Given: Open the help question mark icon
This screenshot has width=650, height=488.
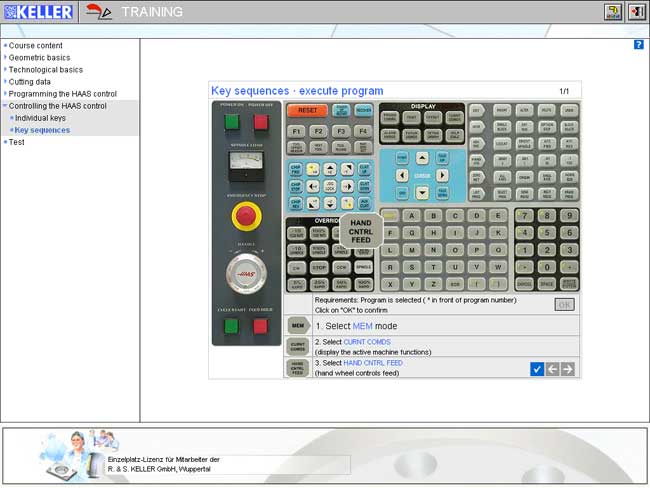Looking at the screenshot, I should [x=638, y=45].
